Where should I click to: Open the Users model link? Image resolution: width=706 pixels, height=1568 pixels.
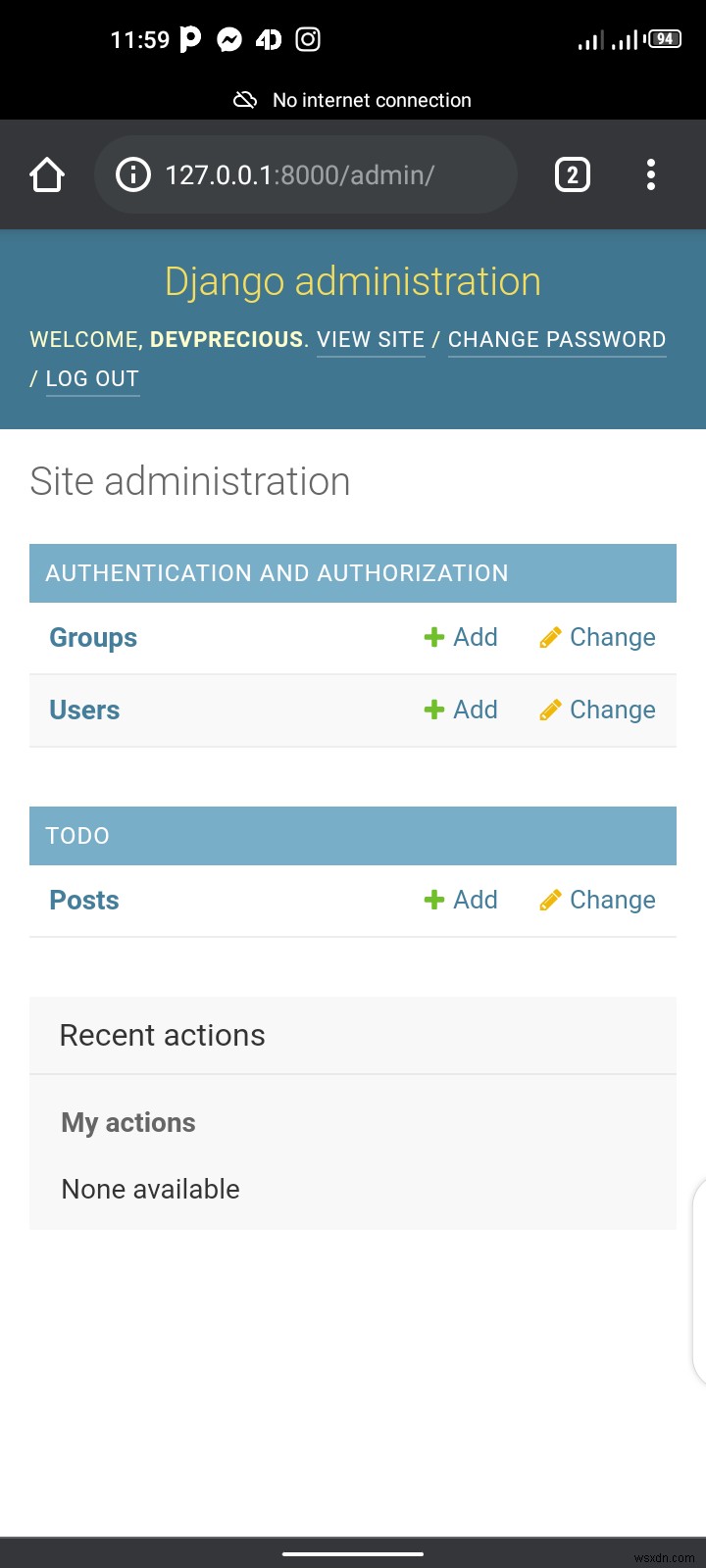pyautogui.click(x=84, y=710)
